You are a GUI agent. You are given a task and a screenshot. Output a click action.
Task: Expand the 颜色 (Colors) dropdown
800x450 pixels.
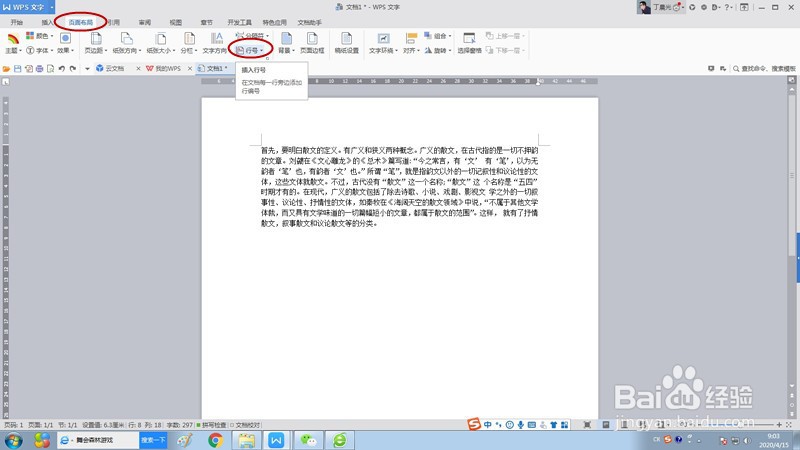(40, 36)
